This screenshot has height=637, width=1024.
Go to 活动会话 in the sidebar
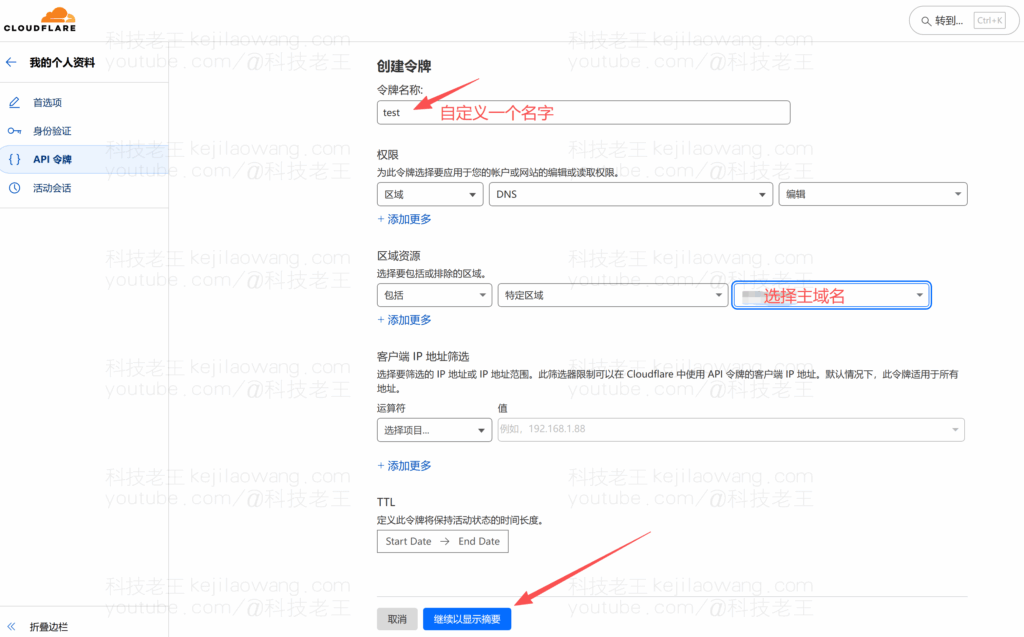(x=52, y=188)
